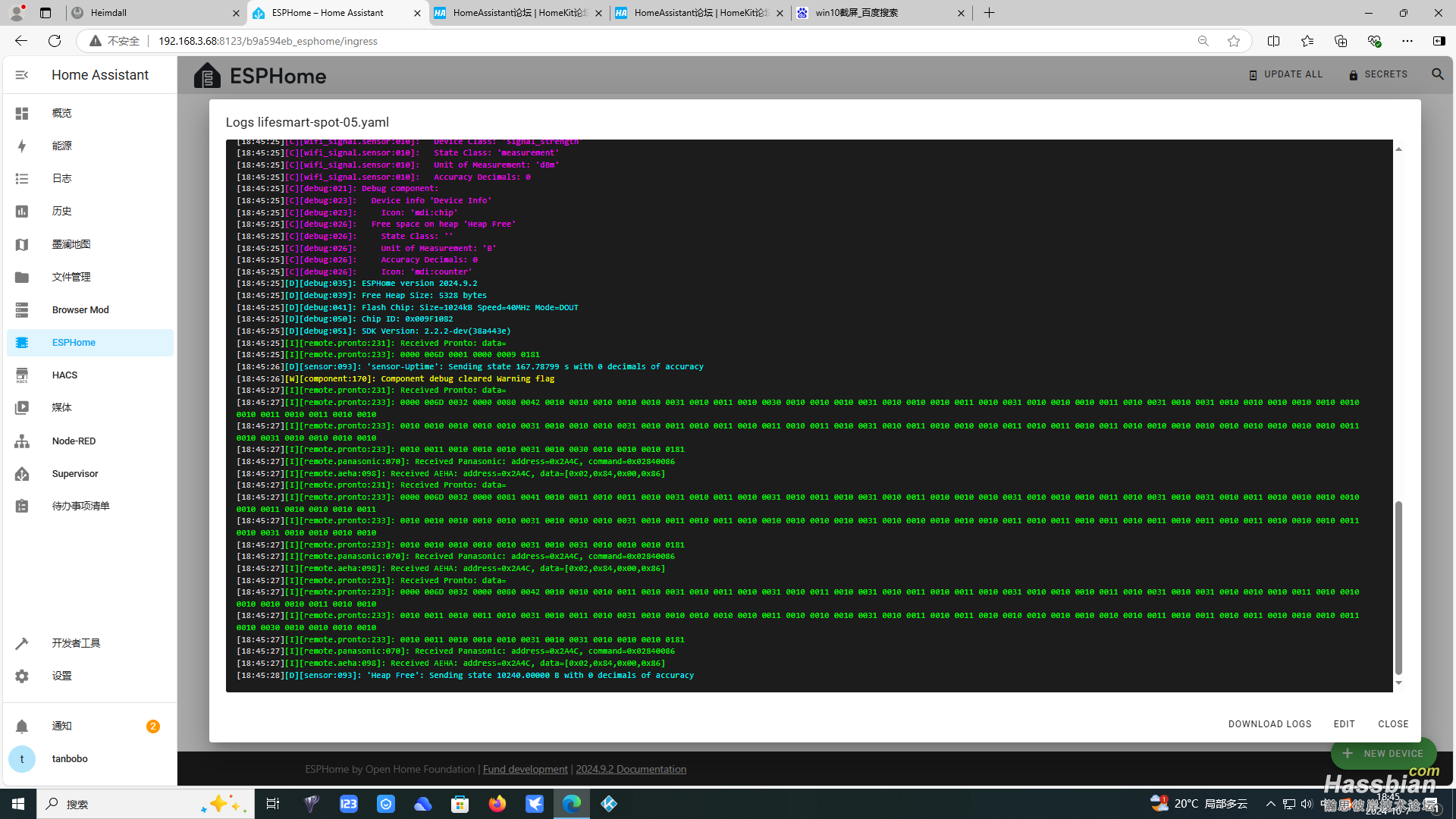Open the Fund development link

525,769
